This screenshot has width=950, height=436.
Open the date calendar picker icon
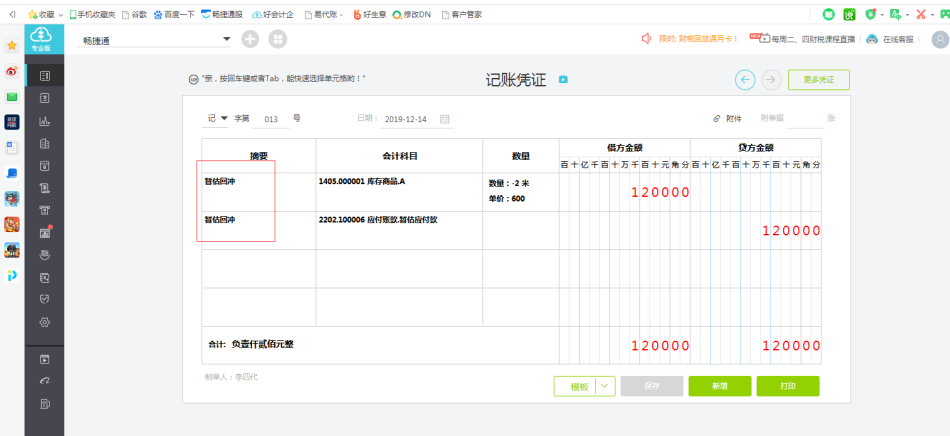click(445, 119)
